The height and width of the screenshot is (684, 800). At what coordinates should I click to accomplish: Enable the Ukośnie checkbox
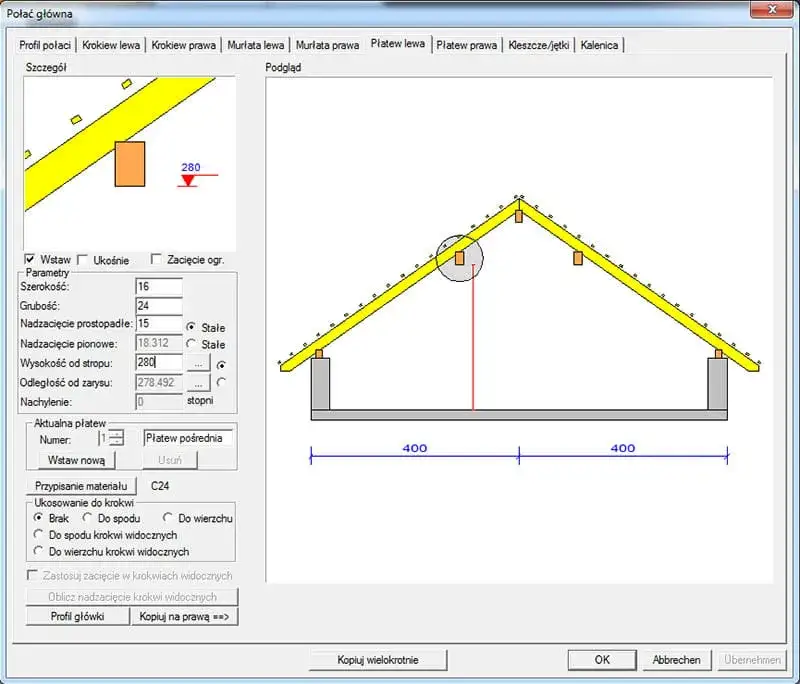[83, 260]
